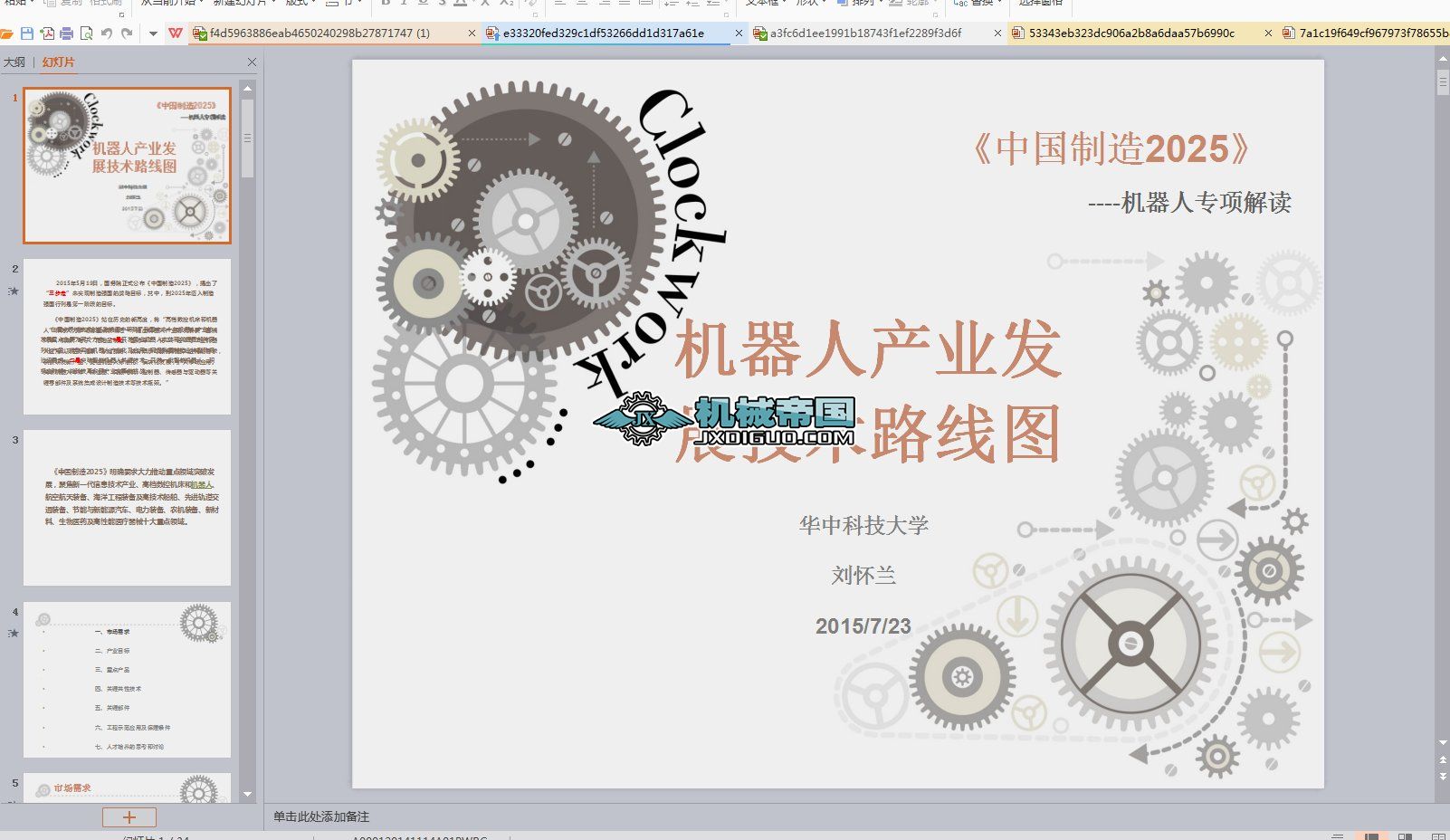Redo the last undone action

coord(127,33)
